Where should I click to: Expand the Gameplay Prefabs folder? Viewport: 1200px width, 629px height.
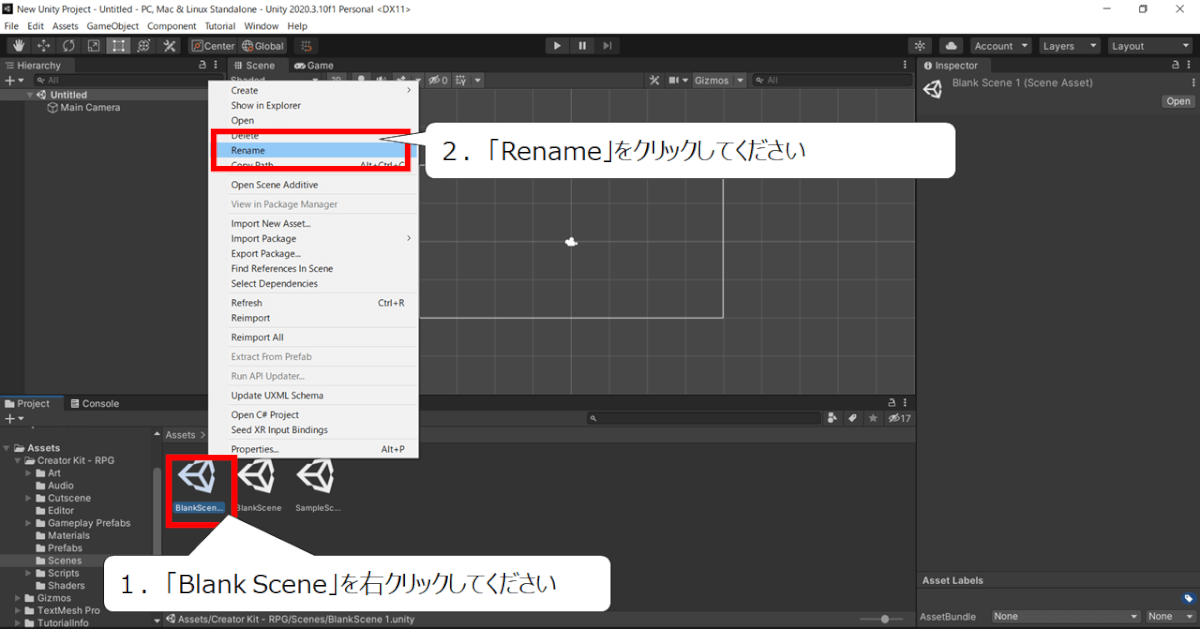click(x=28, y=523)
